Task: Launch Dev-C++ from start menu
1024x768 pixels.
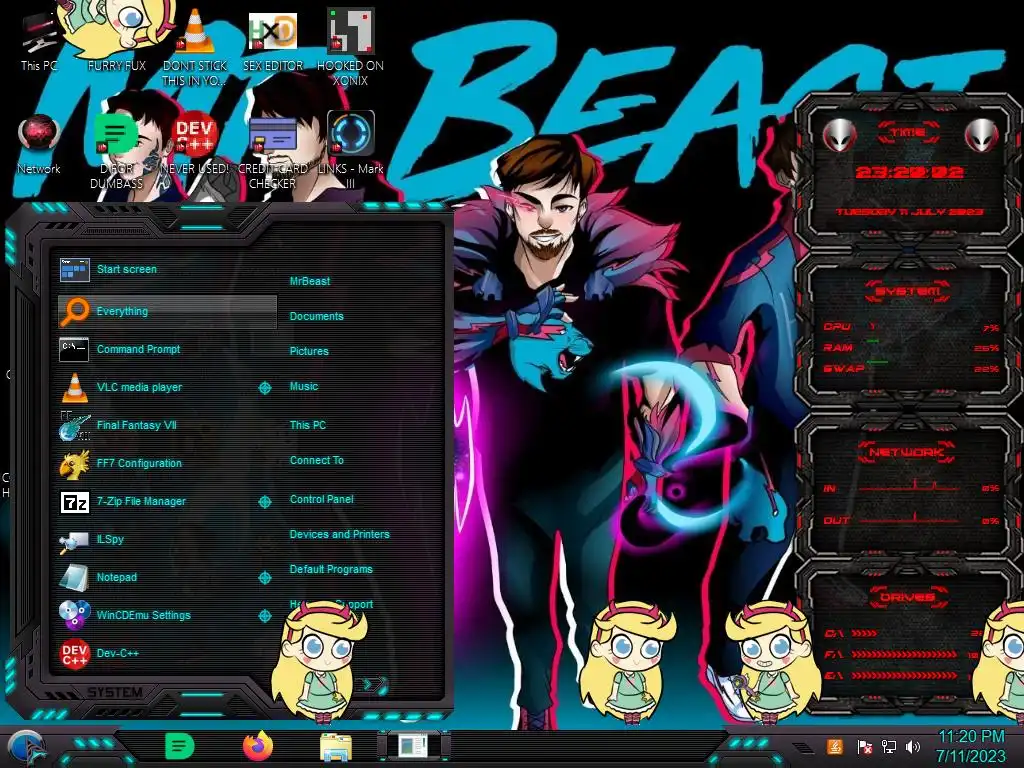Action: point(167,653)
